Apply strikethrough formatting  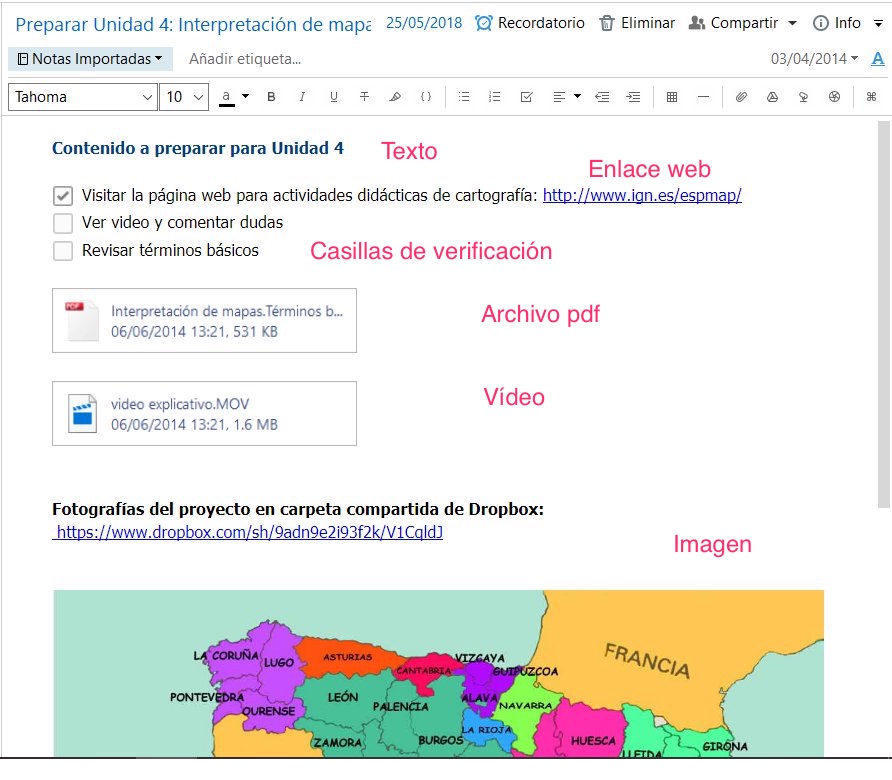click(364, 97)
